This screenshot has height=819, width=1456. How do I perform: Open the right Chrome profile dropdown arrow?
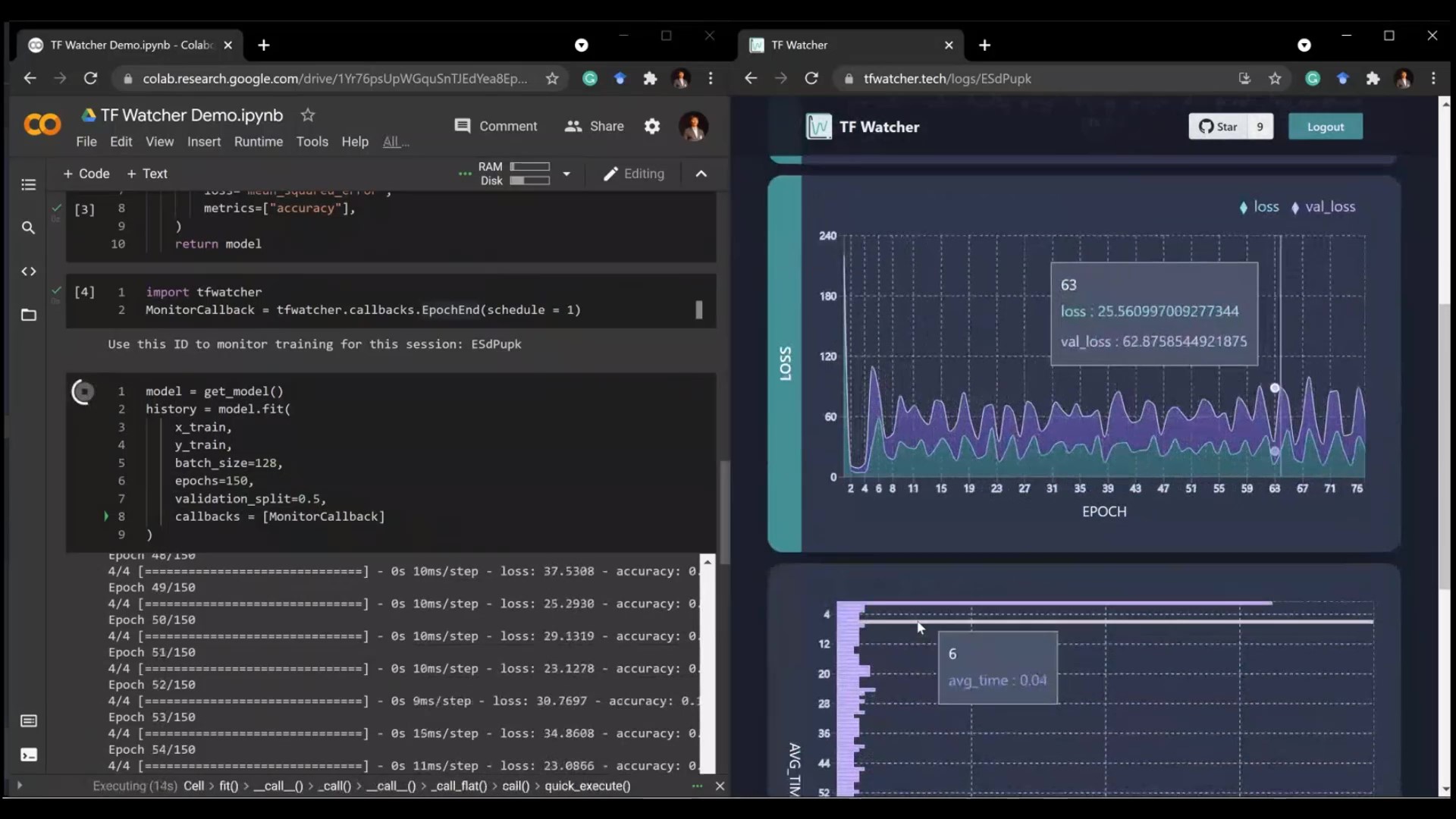(1304, 45)
